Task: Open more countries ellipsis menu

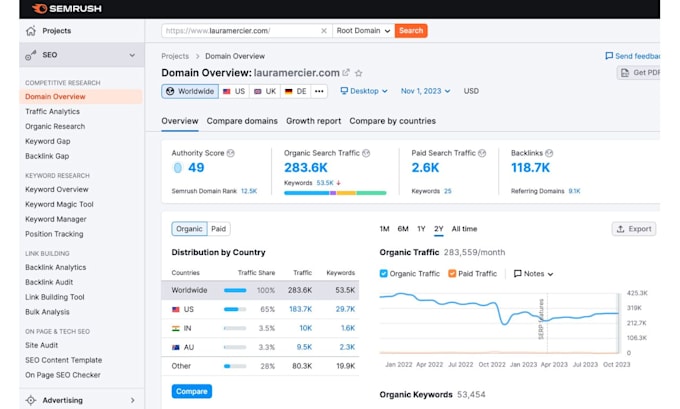Action: 319,91
